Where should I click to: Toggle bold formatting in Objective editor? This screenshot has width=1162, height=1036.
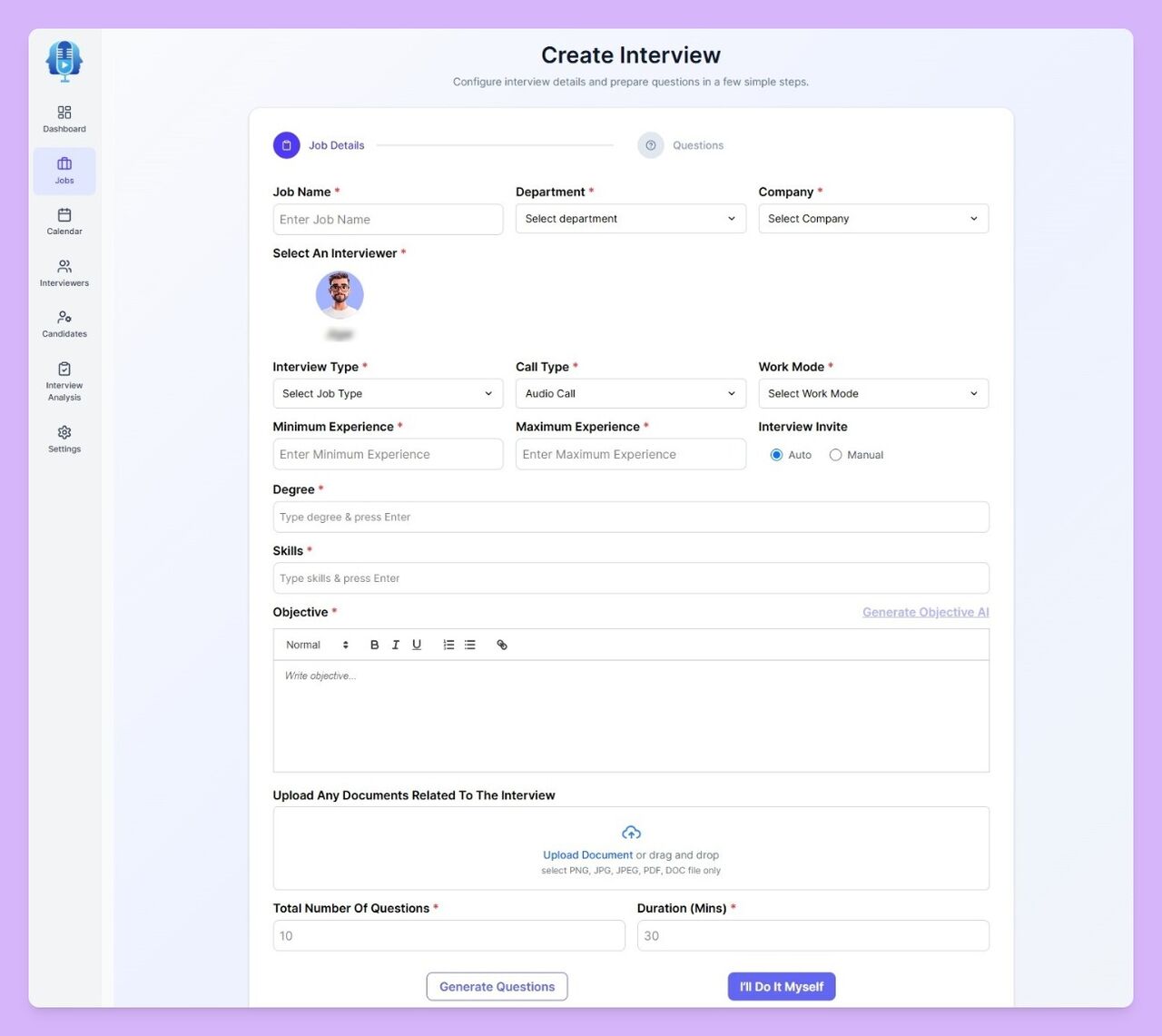click(x=374, y=645)
